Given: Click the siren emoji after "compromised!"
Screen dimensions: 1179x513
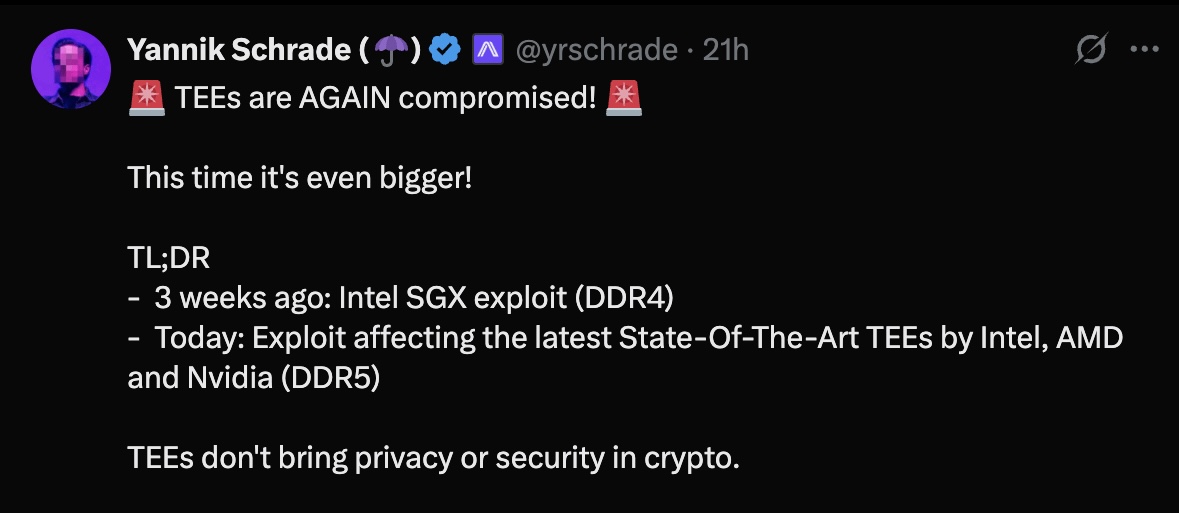Looking at the screenshot, I should 624,99.
